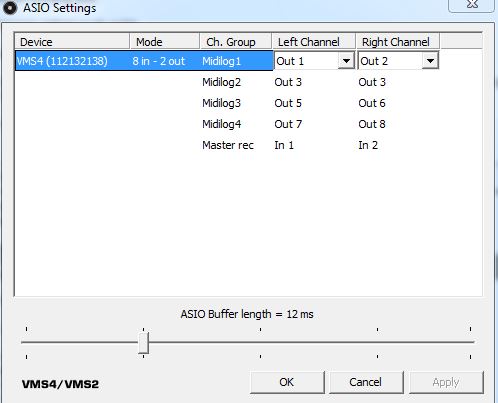This screenshot has height=403, width=498.
Task: Select the Out 1 combo box field
Action: point(314,61)
